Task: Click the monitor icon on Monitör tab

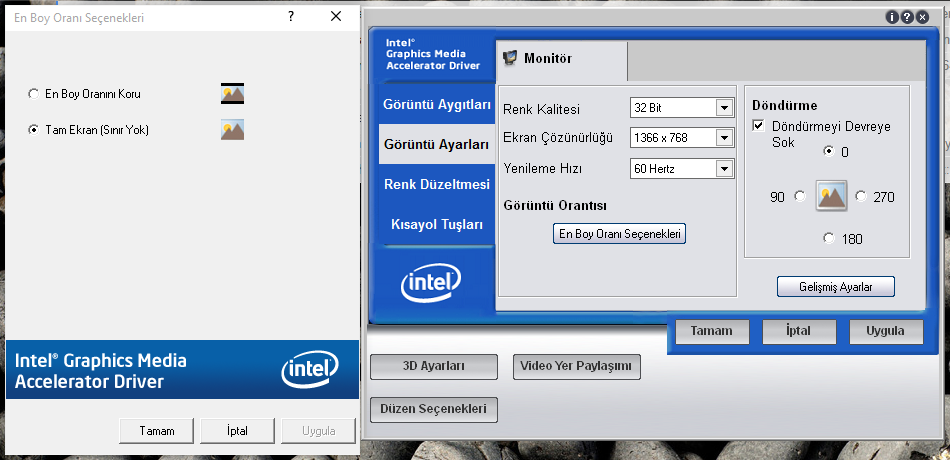Action: pyautogui.click(x=511, y=59)
